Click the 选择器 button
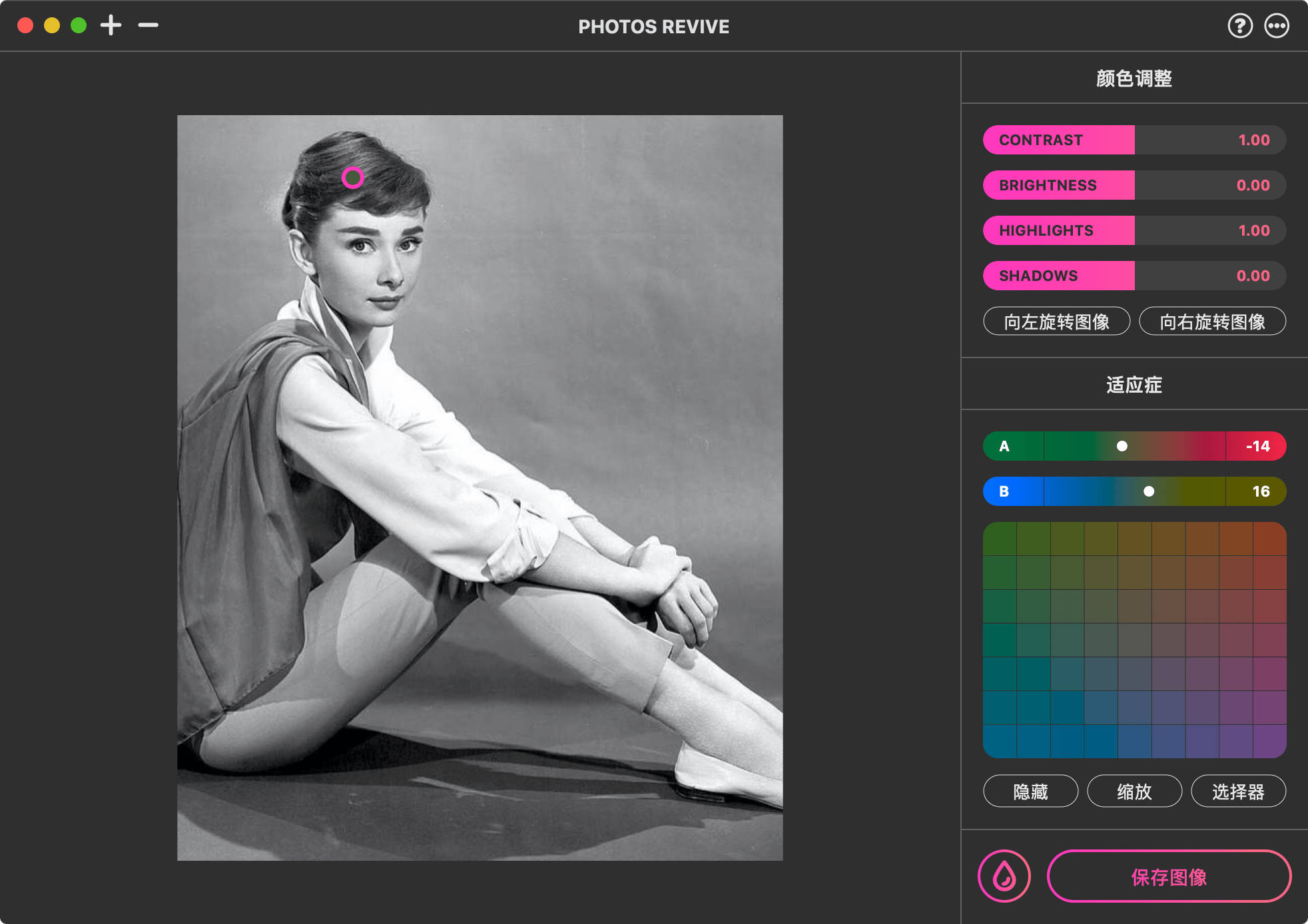 [1239, 792]
